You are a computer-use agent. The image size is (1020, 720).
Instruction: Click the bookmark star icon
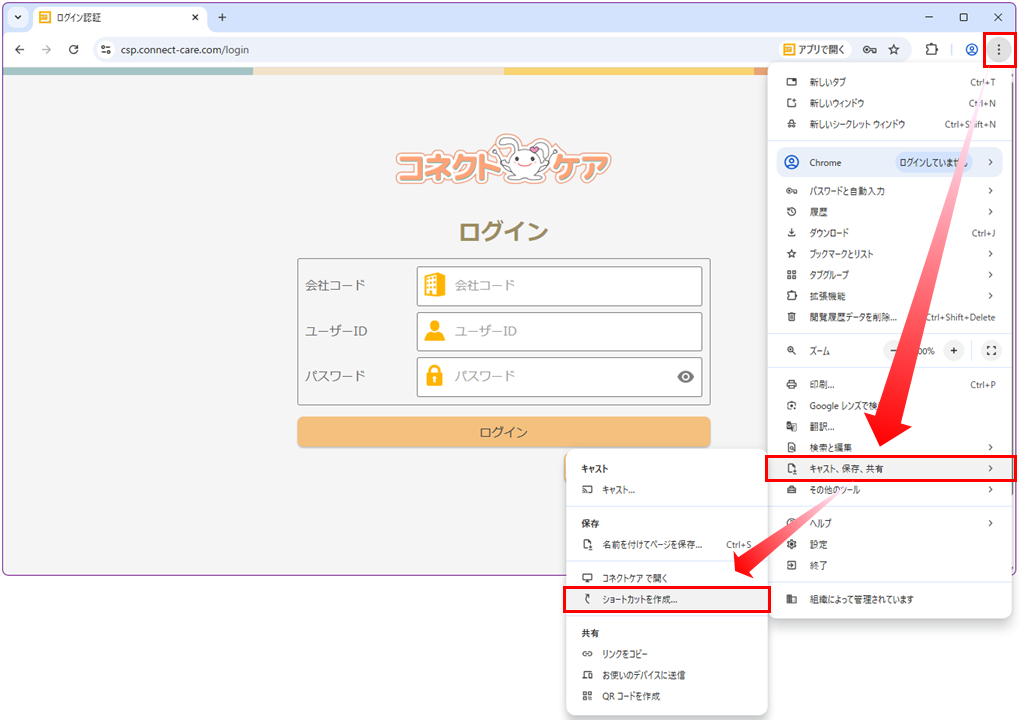tap(894, 49)
